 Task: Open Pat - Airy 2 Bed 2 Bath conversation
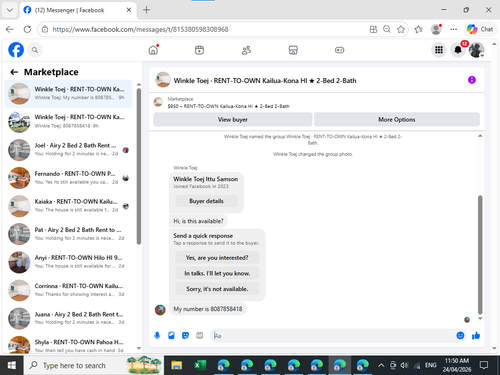tap(69, 234)
